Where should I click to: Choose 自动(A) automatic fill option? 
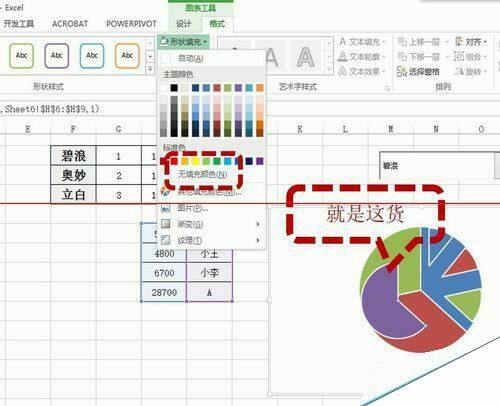click(x=190, y=58)
